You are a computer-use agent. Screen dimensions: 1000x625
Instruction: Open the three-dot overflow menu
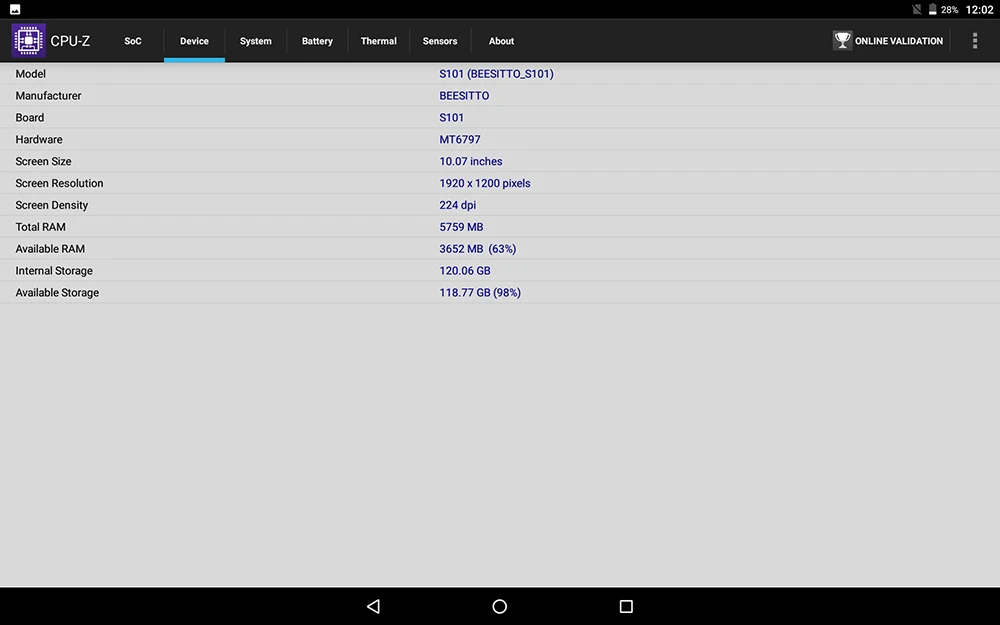(974, 41)
